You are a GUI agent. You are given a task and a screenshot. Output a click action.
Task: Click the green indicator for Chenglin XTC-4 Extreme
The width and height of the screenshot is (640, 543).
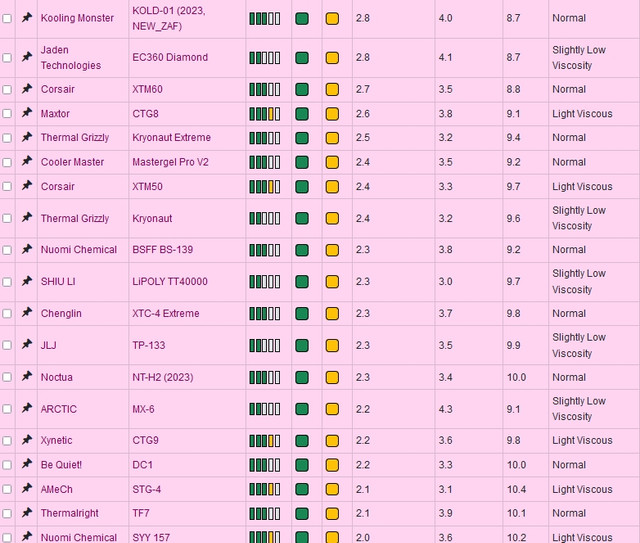coord(302,314)
